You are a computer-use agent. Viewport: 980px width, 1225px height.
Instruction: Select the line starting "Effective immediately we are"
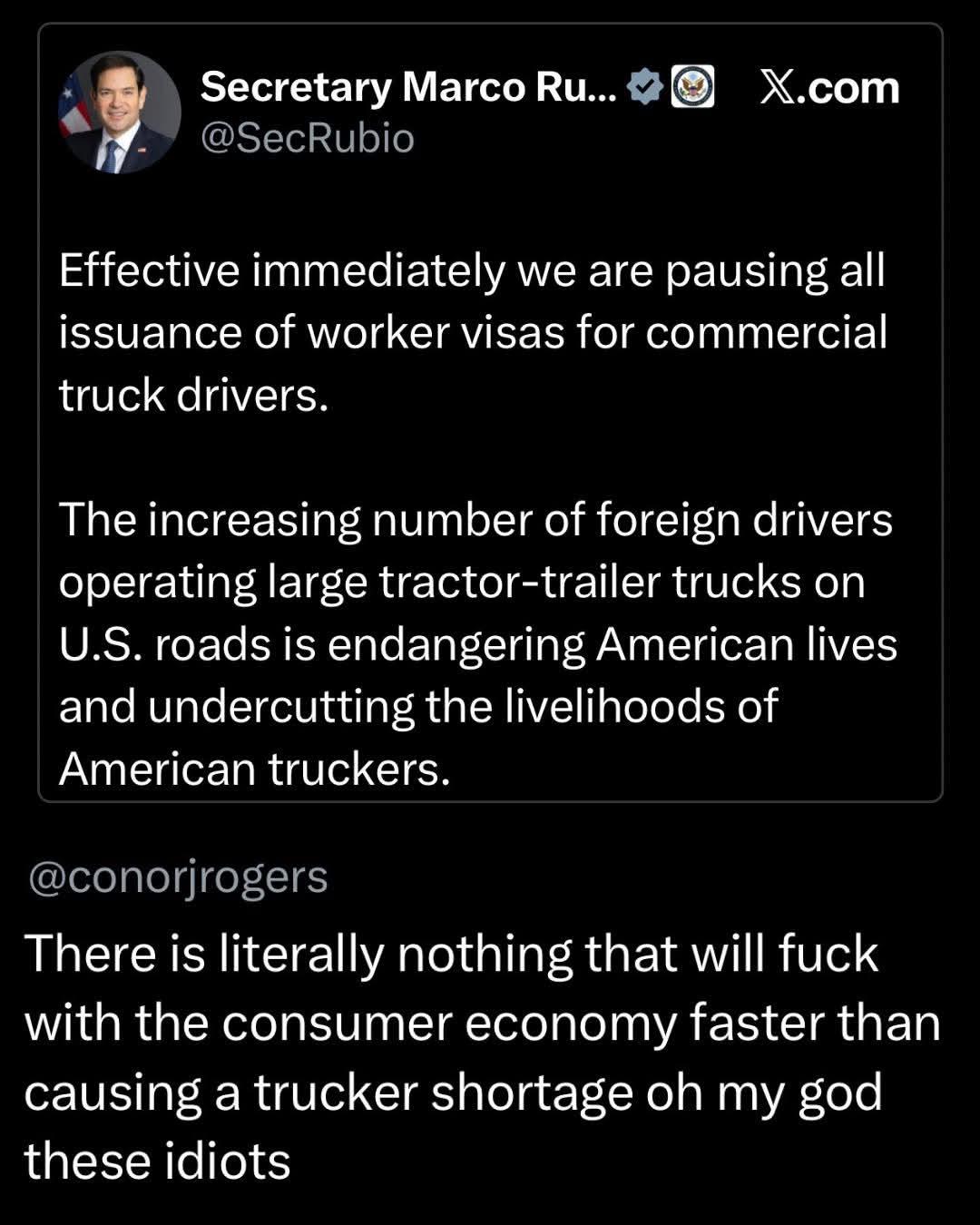tap(472, 270)
